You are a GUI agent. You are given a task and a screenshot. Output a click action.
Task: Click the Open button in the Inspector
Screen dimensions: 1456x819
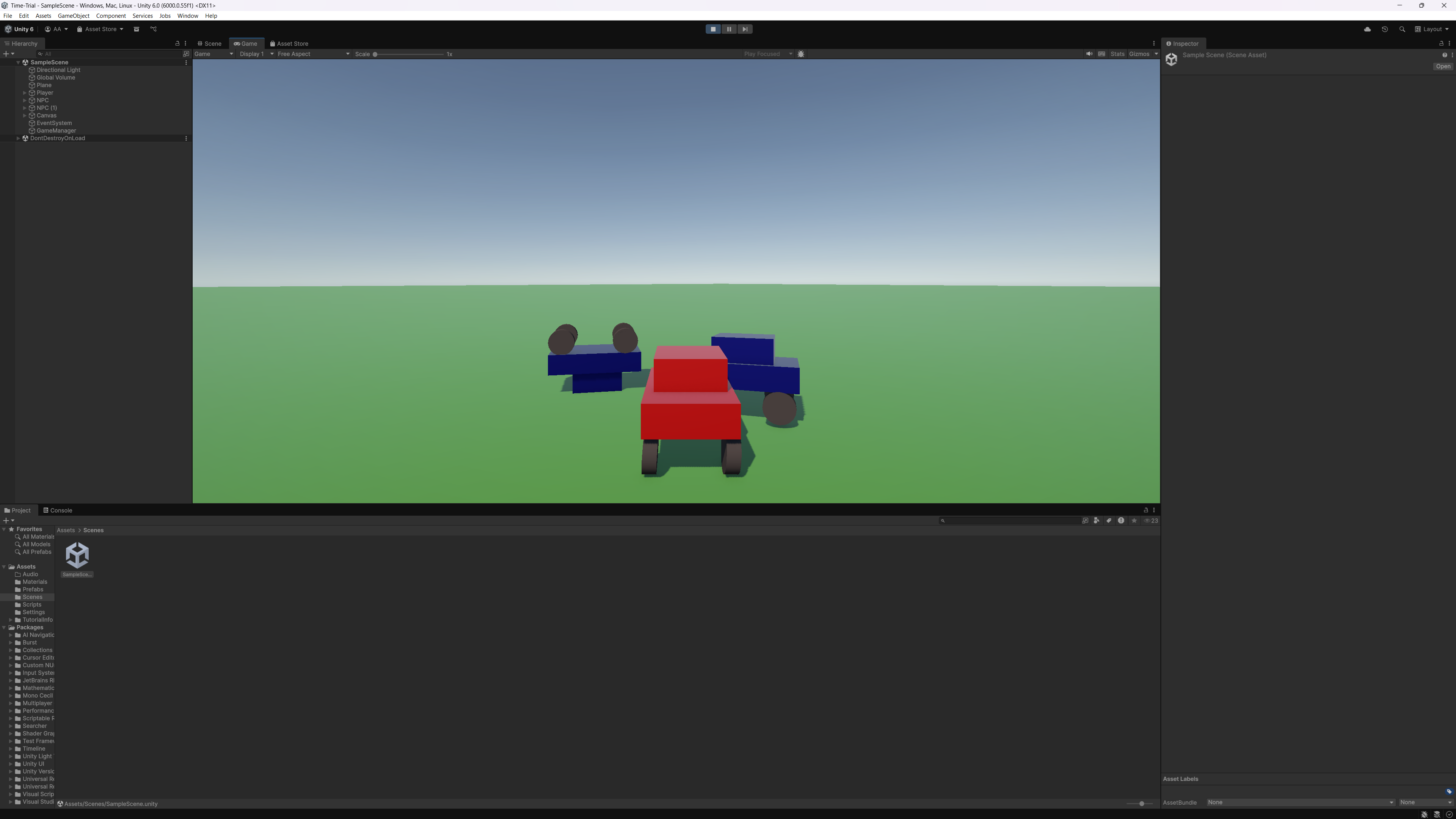pyautogui.click(x=1442, y=67)
